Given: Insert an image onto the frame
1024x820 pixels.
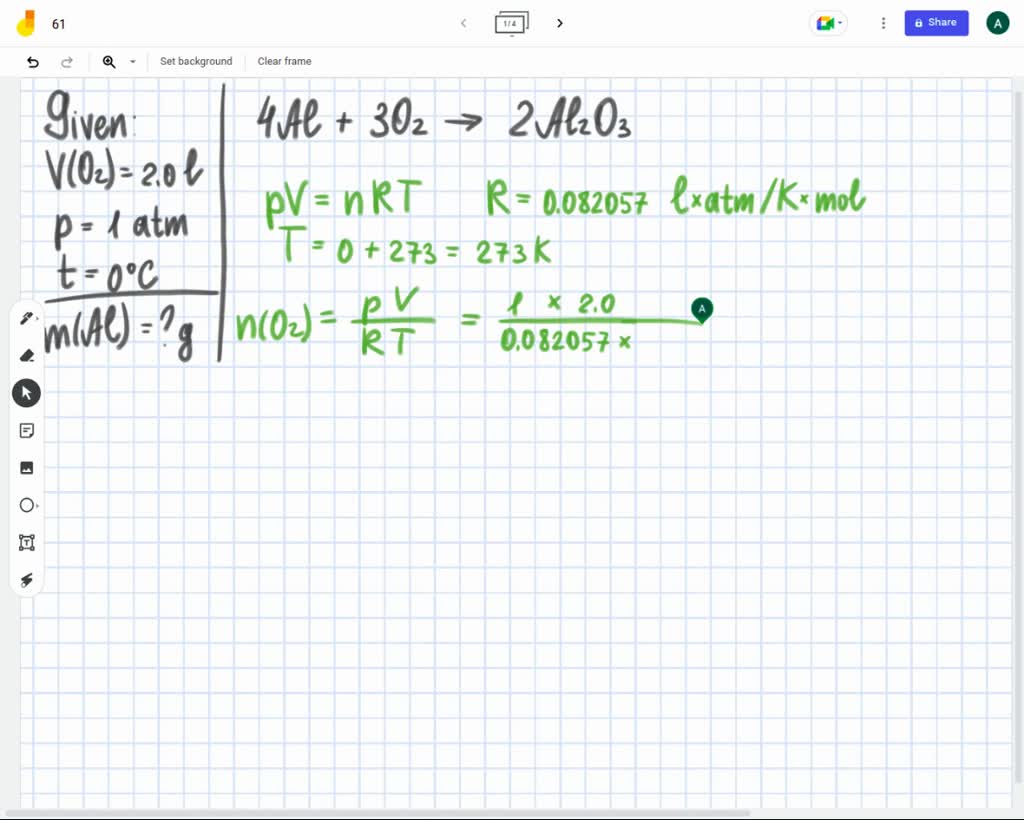Looking at the screenshot, I should (x=26, y=467).
